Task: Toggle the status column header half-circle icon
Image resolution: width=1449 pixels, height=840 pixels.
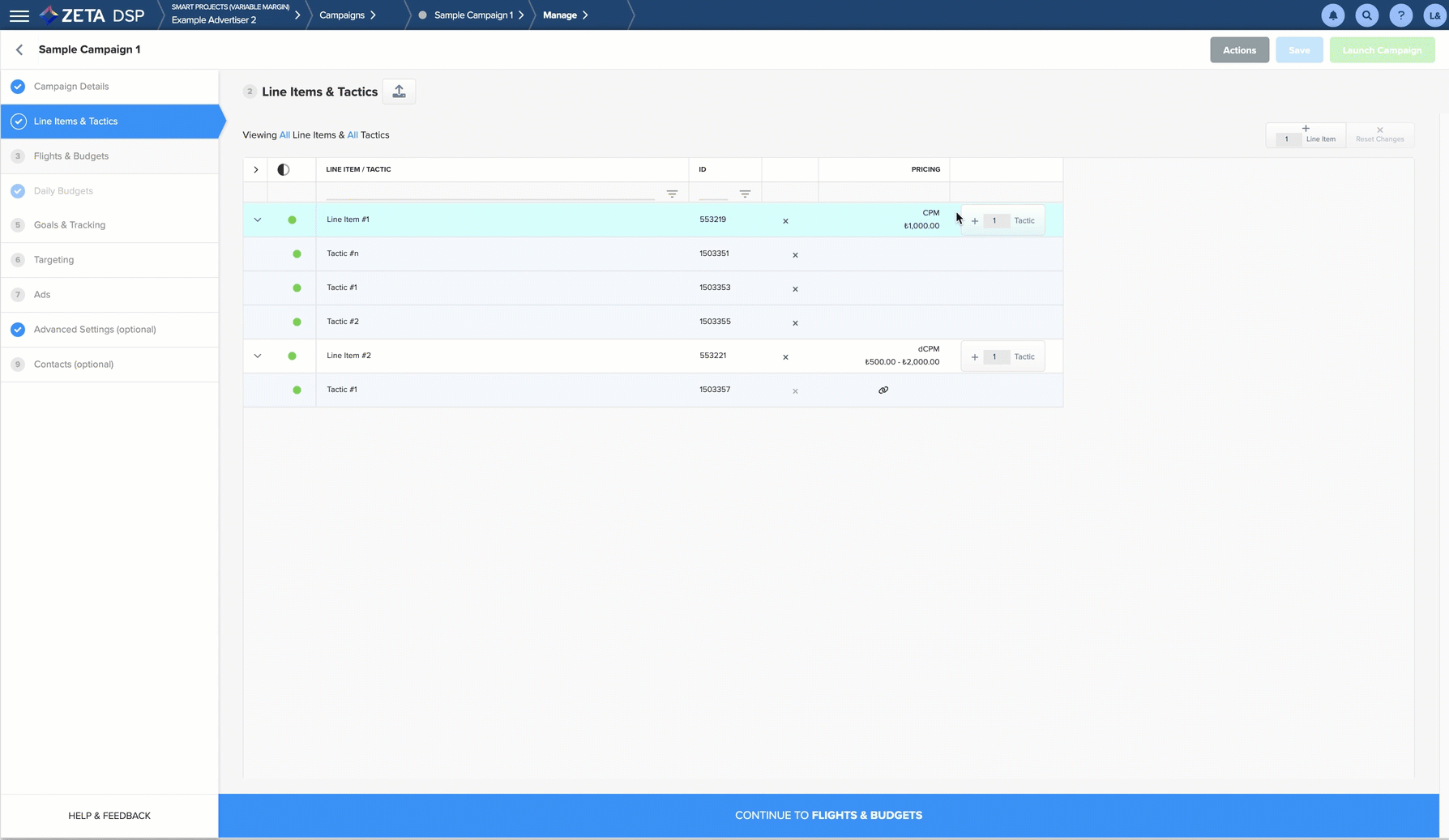Action: pos(283,169)
